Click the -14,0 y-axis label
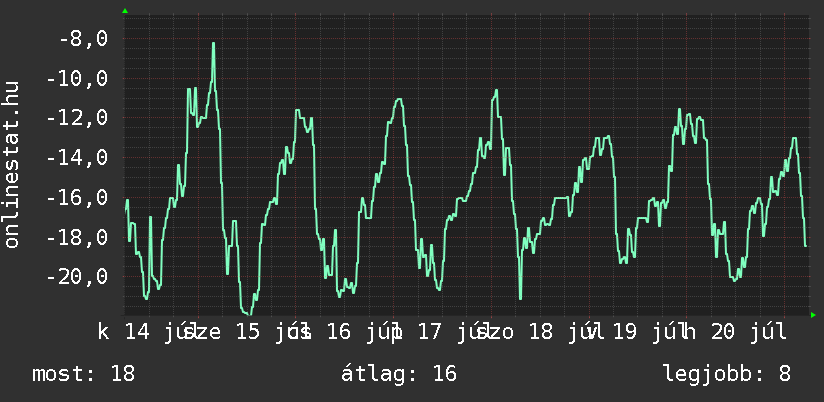Screen dimensions: 824x402 click(77, 157)
